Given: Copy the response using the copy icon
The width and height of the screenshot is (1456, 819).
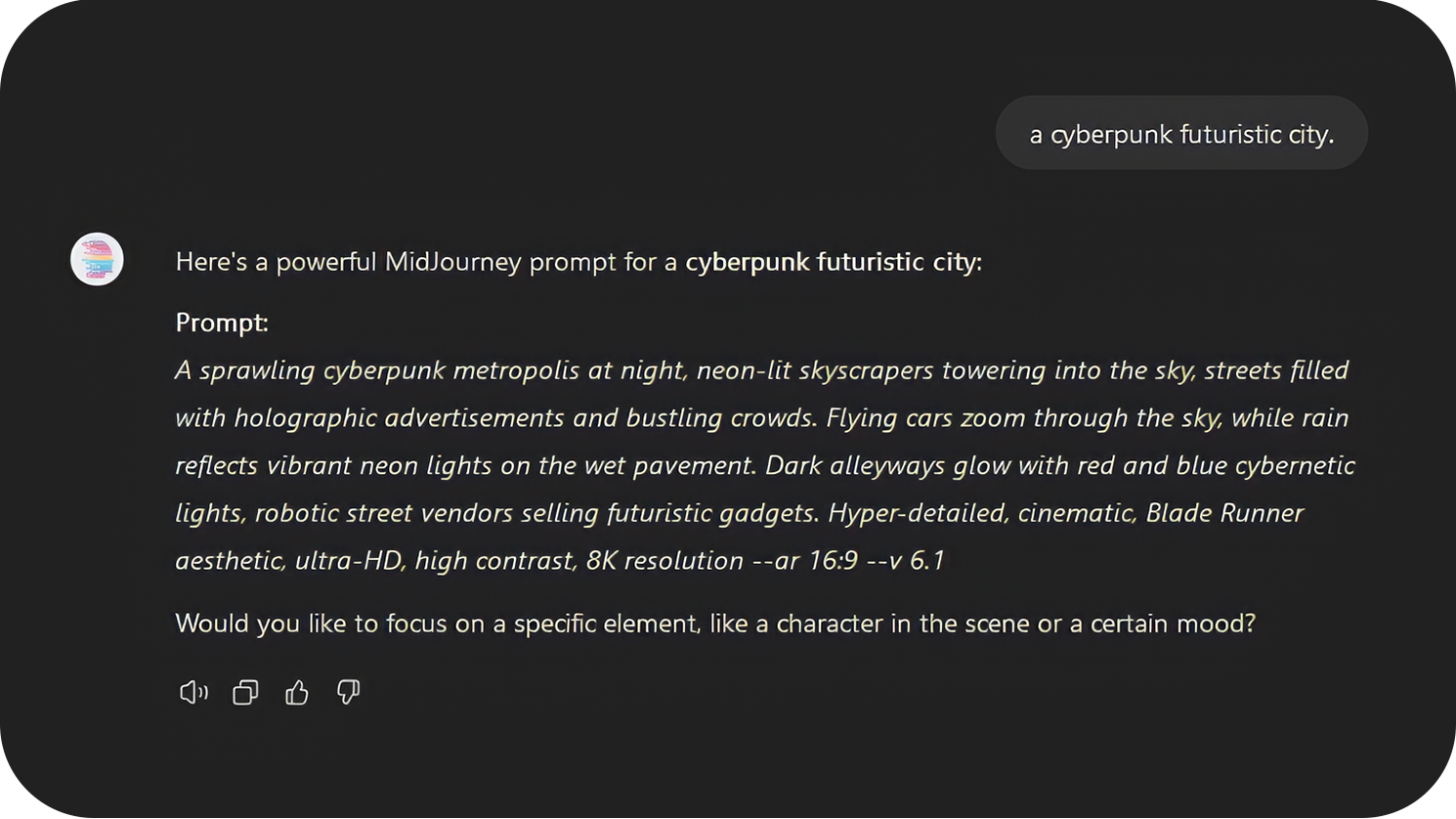Looking at the screenshot, I should click(245, 693).
